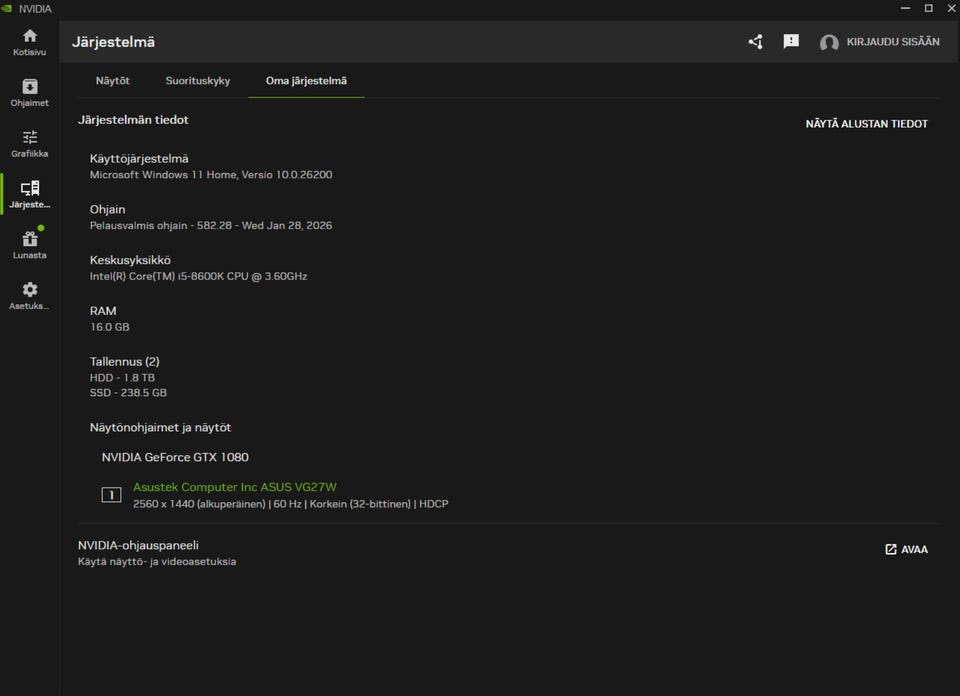Viewport: 960px width, 696px height.
Task: Open Asetukset settings gear
Action: pyautogui.click(x=30, y=290)
